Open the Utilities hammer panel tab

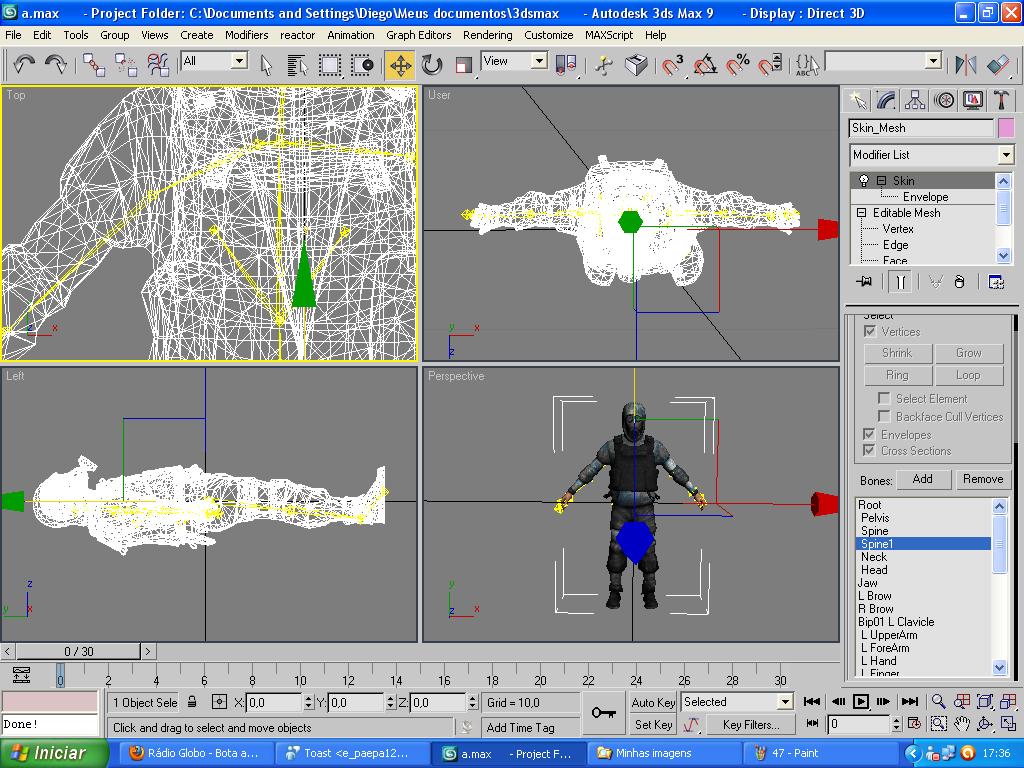(x=1001, y=100)
